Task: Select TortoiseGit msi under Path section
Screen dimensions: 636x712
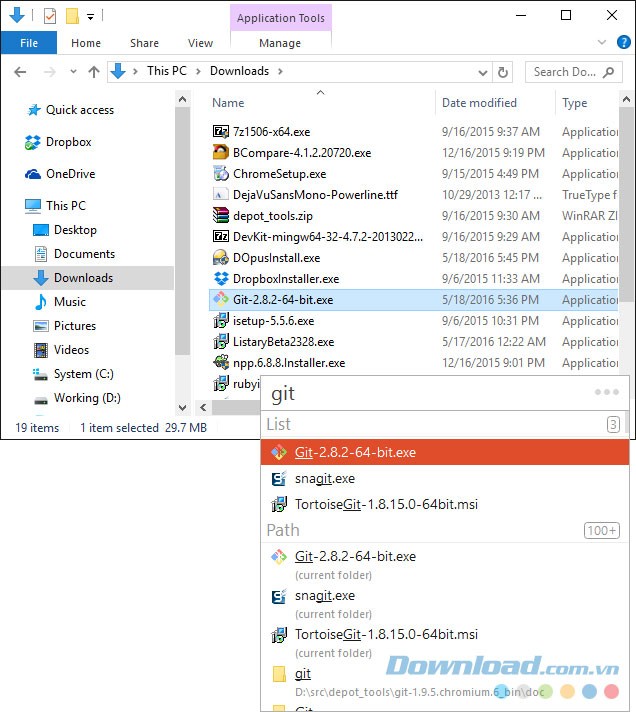Action: (x=445, y=643)
